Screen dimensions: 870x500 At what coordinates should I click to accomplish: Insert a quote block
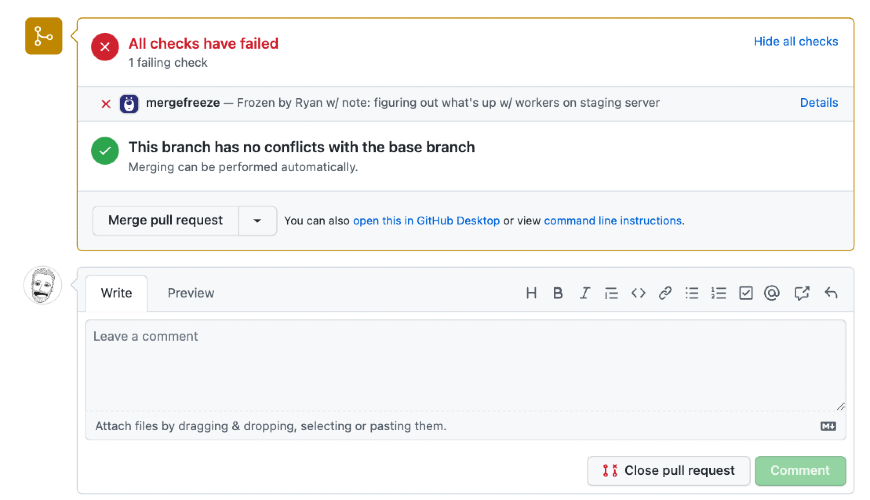tap(611, 293)
